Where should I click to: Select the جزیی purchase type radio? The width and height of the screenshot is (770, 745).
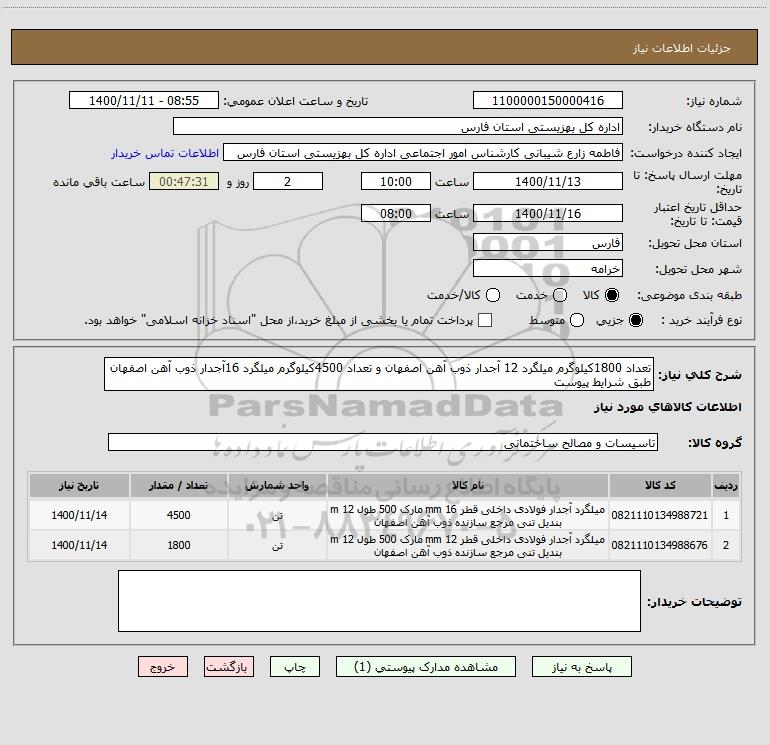tap(635, 320)
